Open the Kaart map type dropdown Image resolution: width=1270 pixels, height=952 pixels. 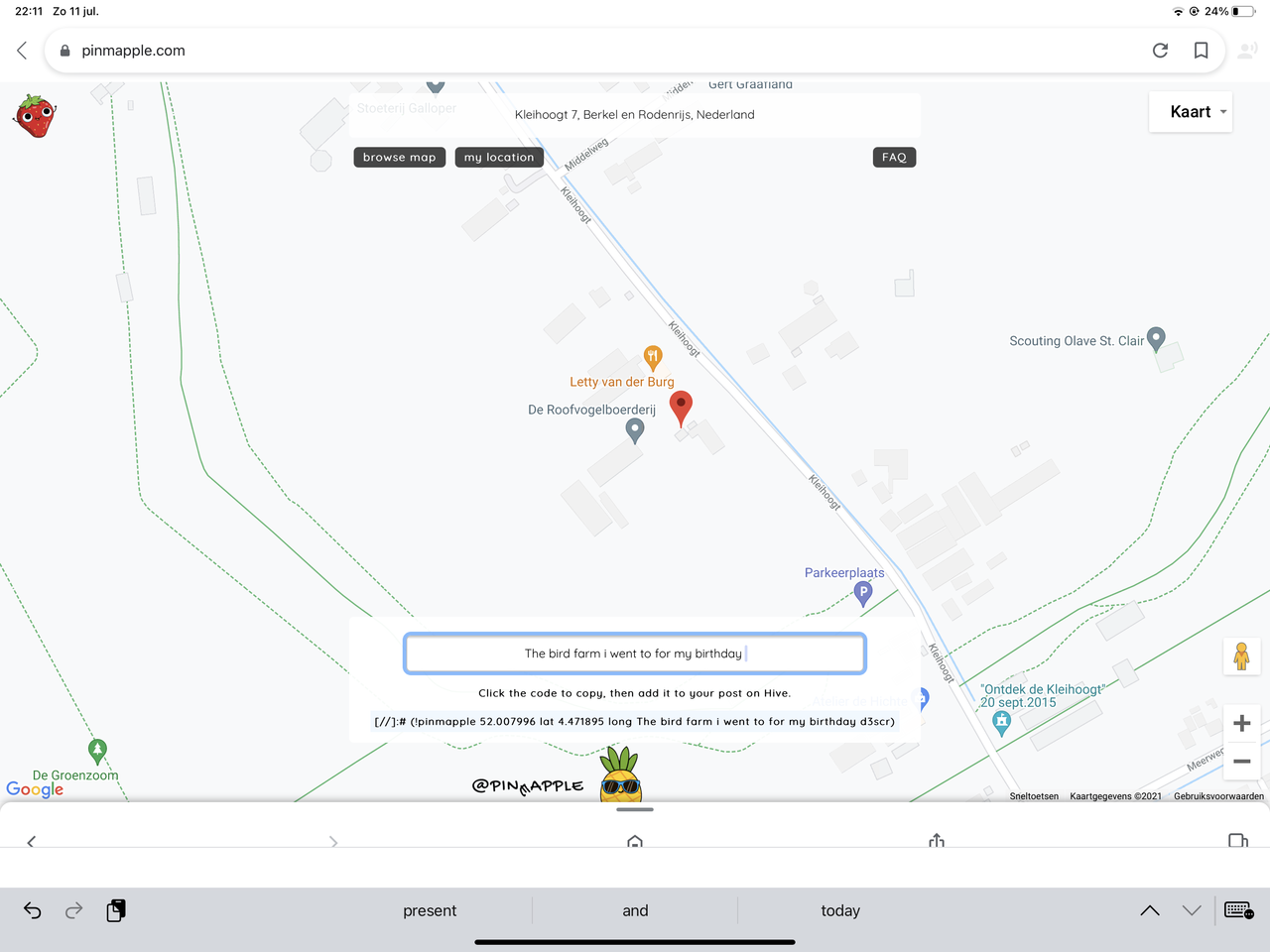pos(1191,112)
